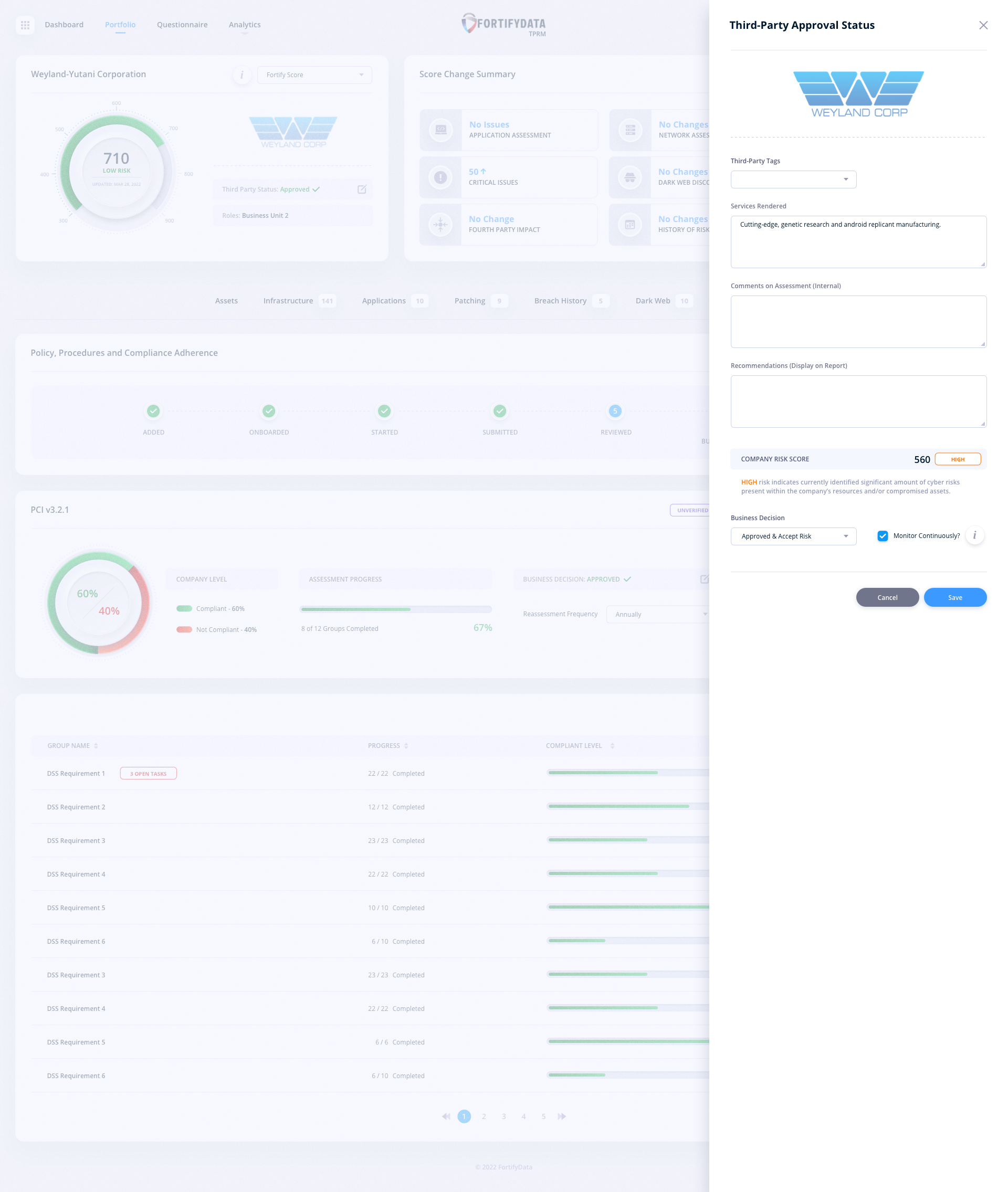Open the Breach History tab
1008x1192 pixels.
[560, 301]
